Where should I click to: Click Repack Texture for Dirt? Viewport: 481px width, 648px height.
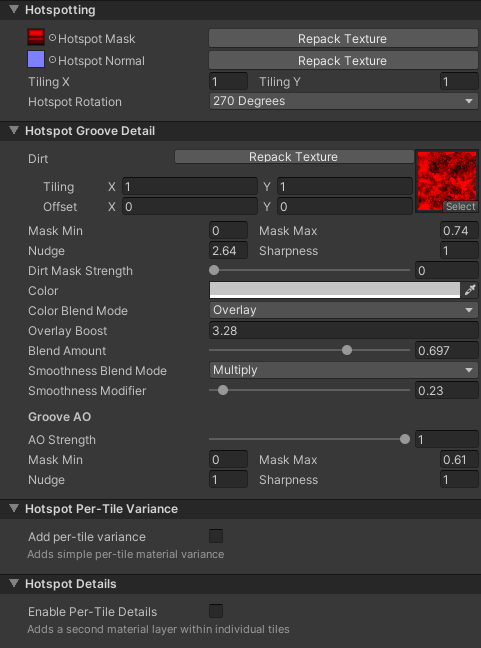[x=294, y=157]
